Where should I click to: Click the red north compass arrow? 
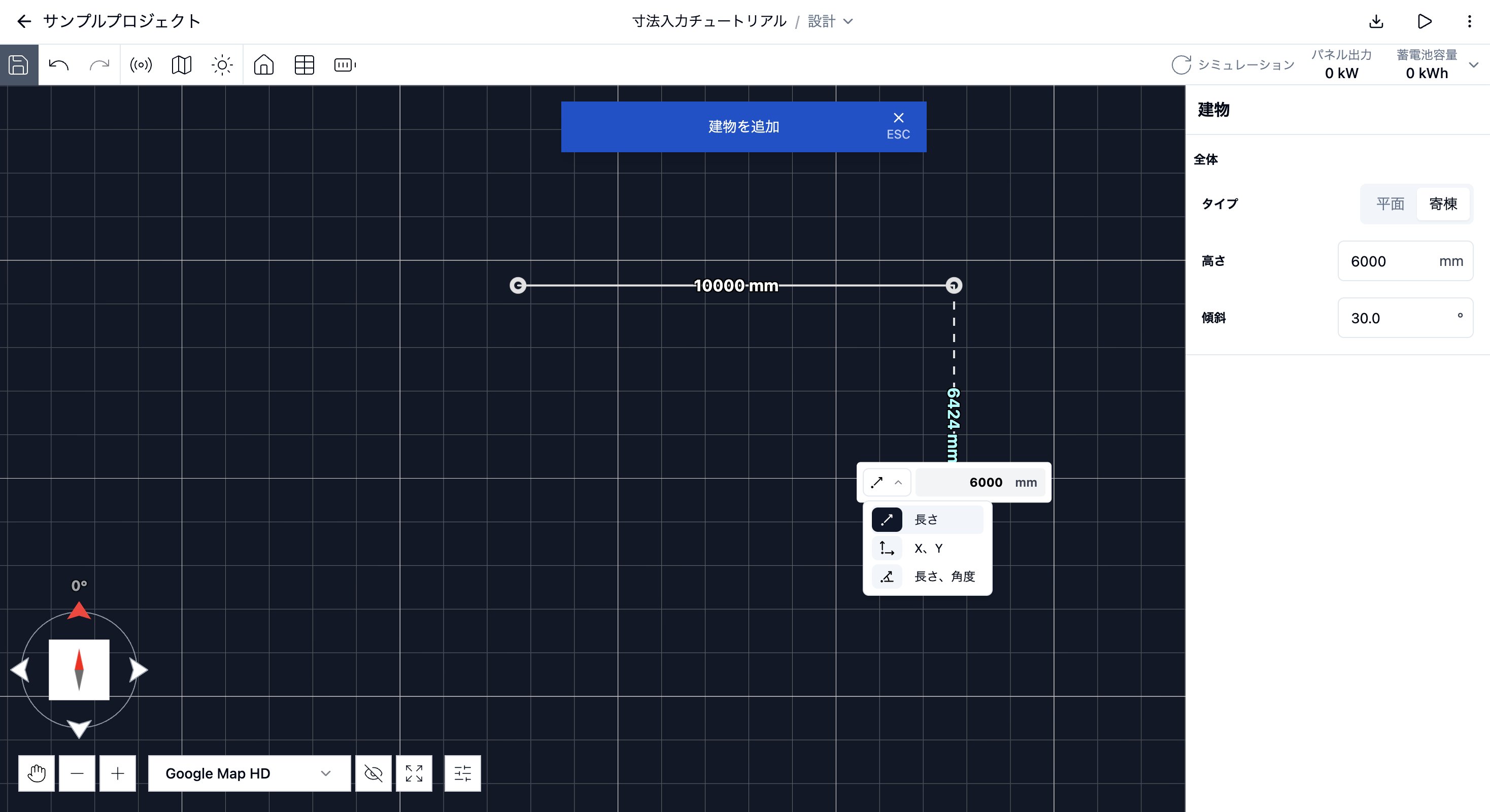pos(79,611)
